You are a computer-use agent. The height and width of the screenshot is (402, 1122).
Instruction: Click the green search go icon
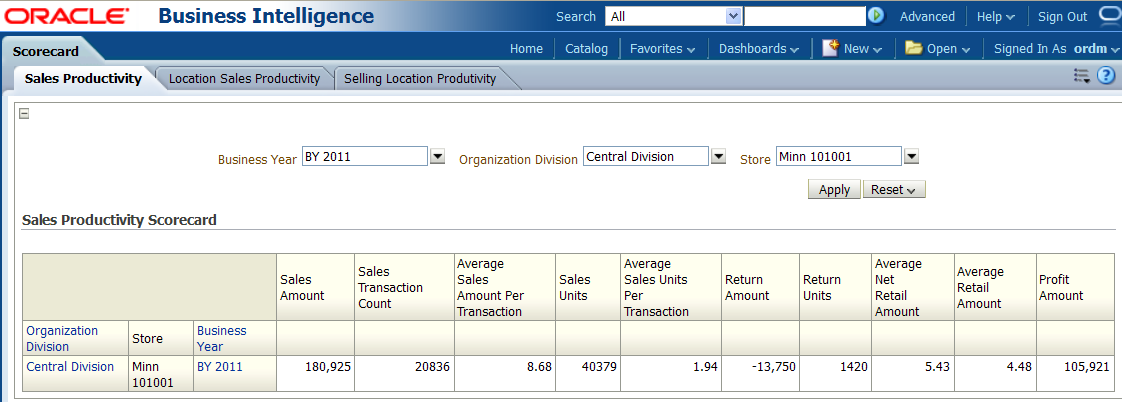(876, 16)
